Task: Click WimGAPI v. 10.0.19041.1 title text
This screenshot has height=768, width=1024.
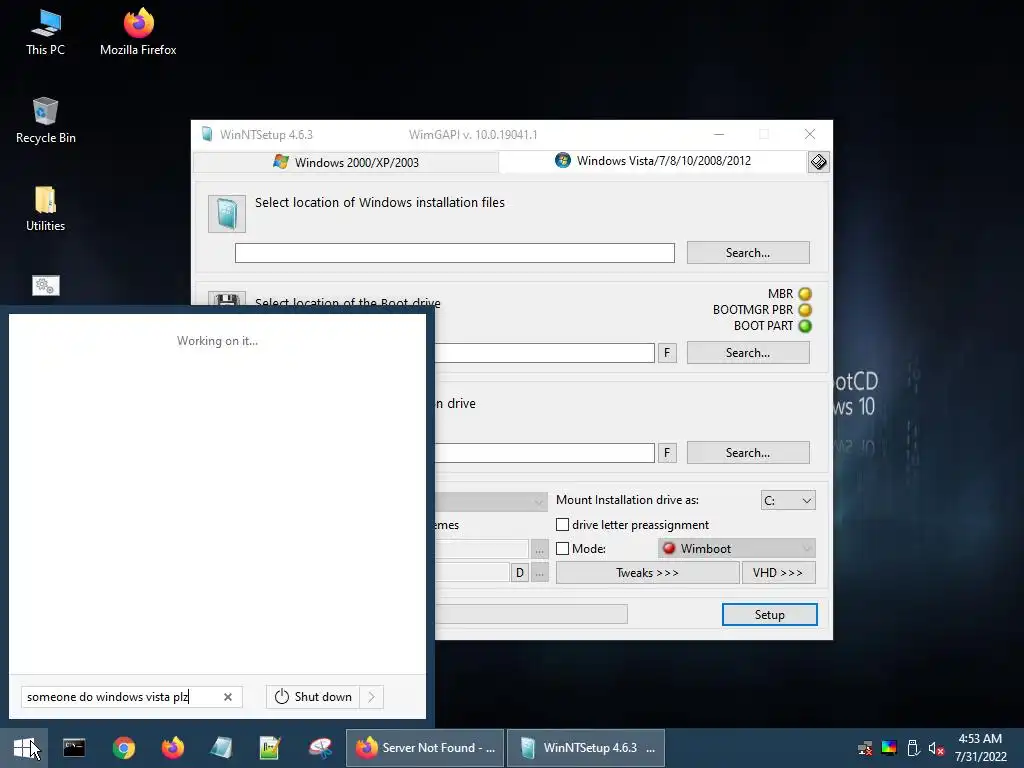Action: click(473, 135)
